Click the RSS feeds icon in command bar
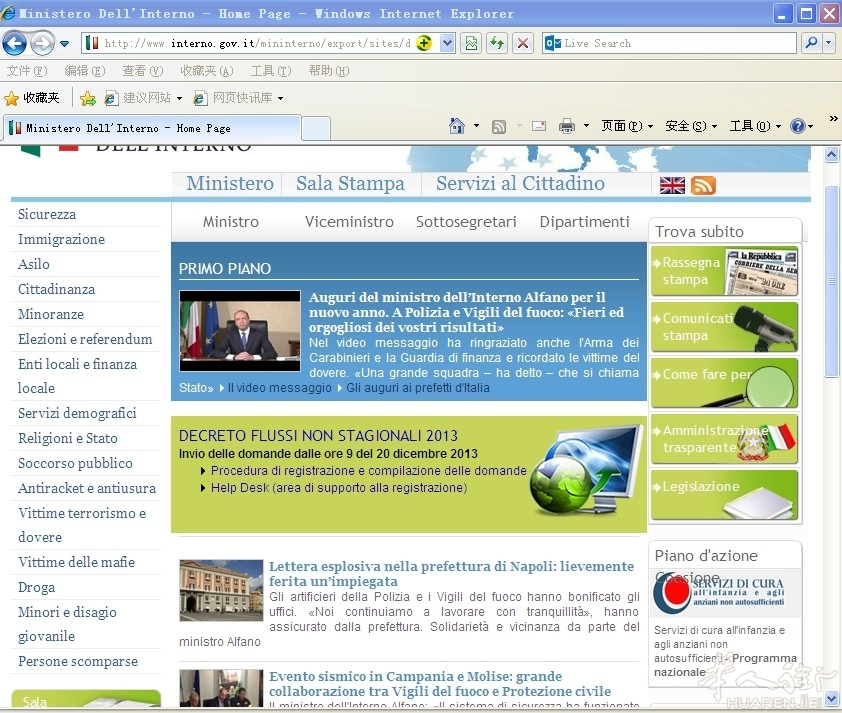This screenshot has height=713, width=842. (x=499, y=127)
